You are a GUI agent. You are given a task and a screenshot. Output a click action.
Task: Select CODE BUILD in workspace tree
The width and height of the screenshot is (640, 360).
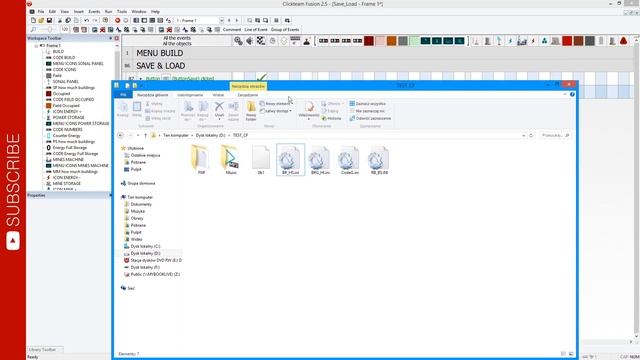pos(64,58)
